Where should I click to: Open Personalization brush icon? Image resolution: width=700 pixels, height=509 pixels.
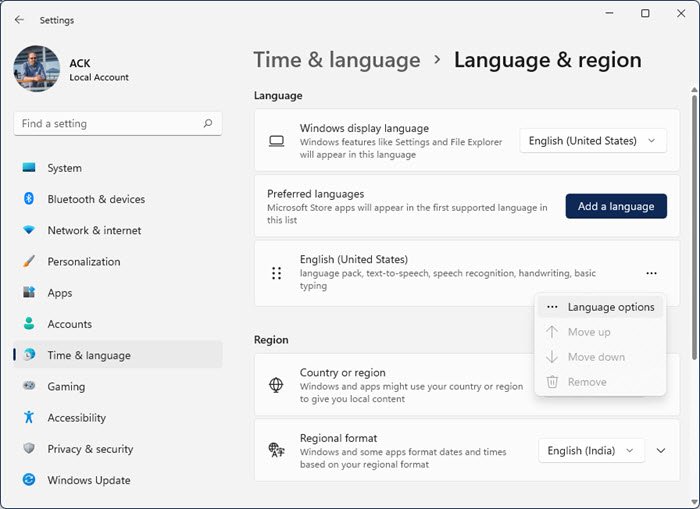click(29, 262)
